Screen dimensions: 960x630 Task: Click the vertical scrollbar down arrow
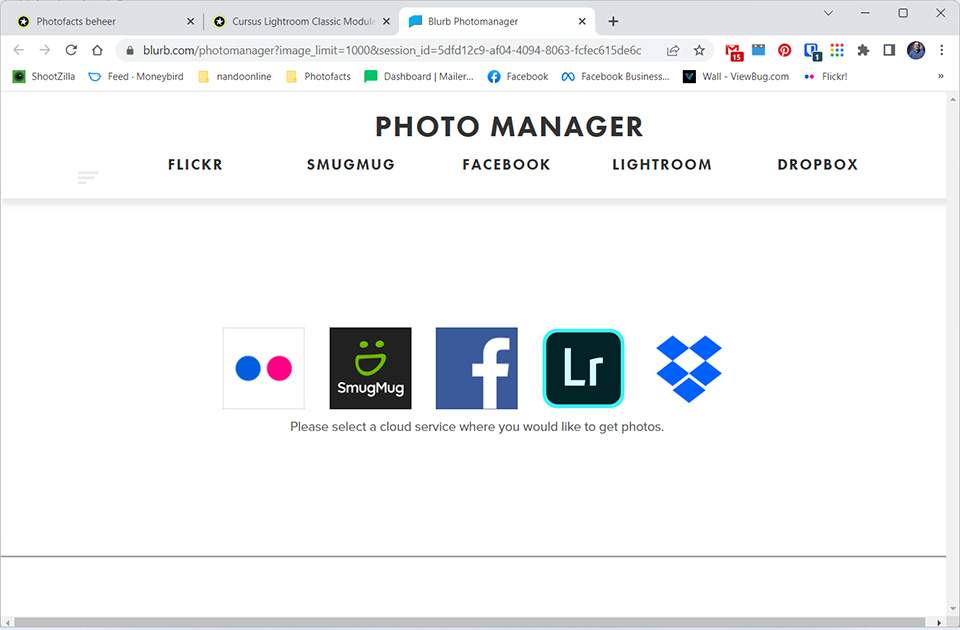pos(953,609)
